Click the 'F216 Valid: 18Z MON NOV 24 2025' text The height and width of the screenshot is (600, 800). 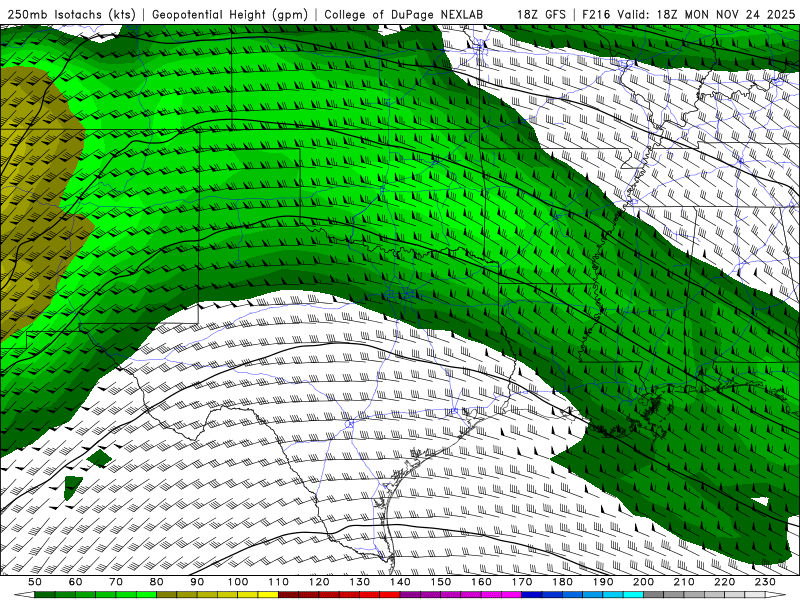pyautogui.click(x=689, y=15)
